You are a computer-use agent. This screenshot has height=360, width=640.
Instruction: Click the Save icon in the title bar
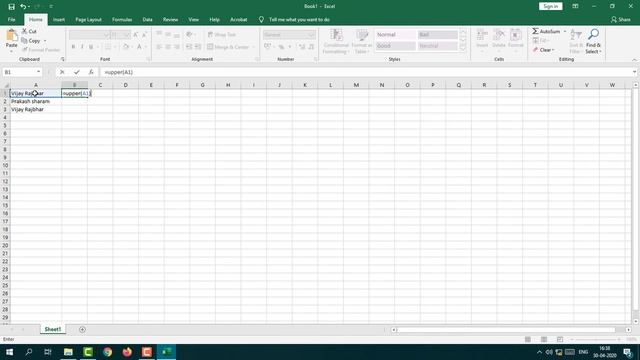pyautogui.click(x=11, y=7)
